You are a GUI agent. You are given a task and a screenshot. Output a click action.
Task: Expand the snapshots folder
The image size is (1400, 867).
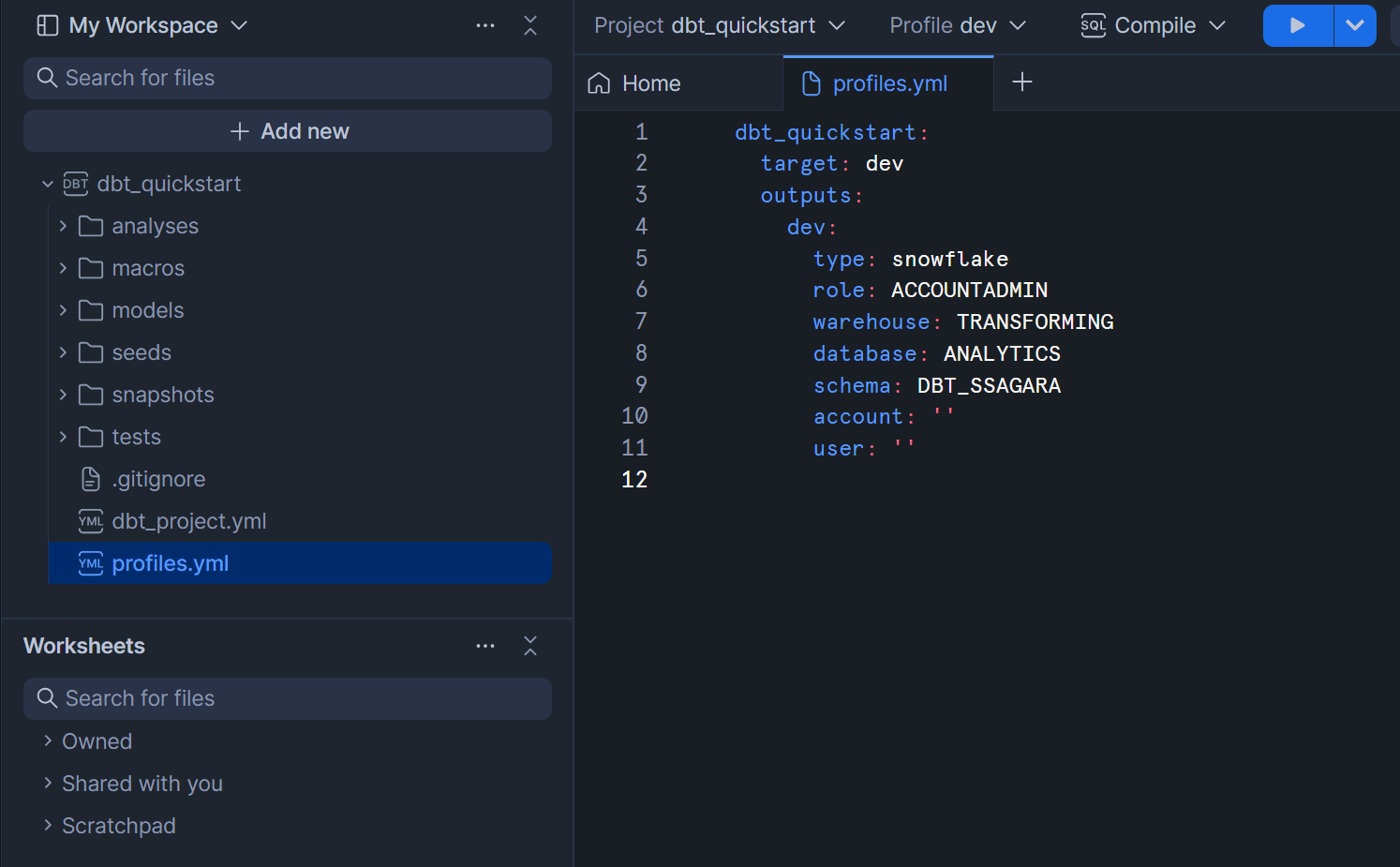pyautogui.click(x=63, y=395)
